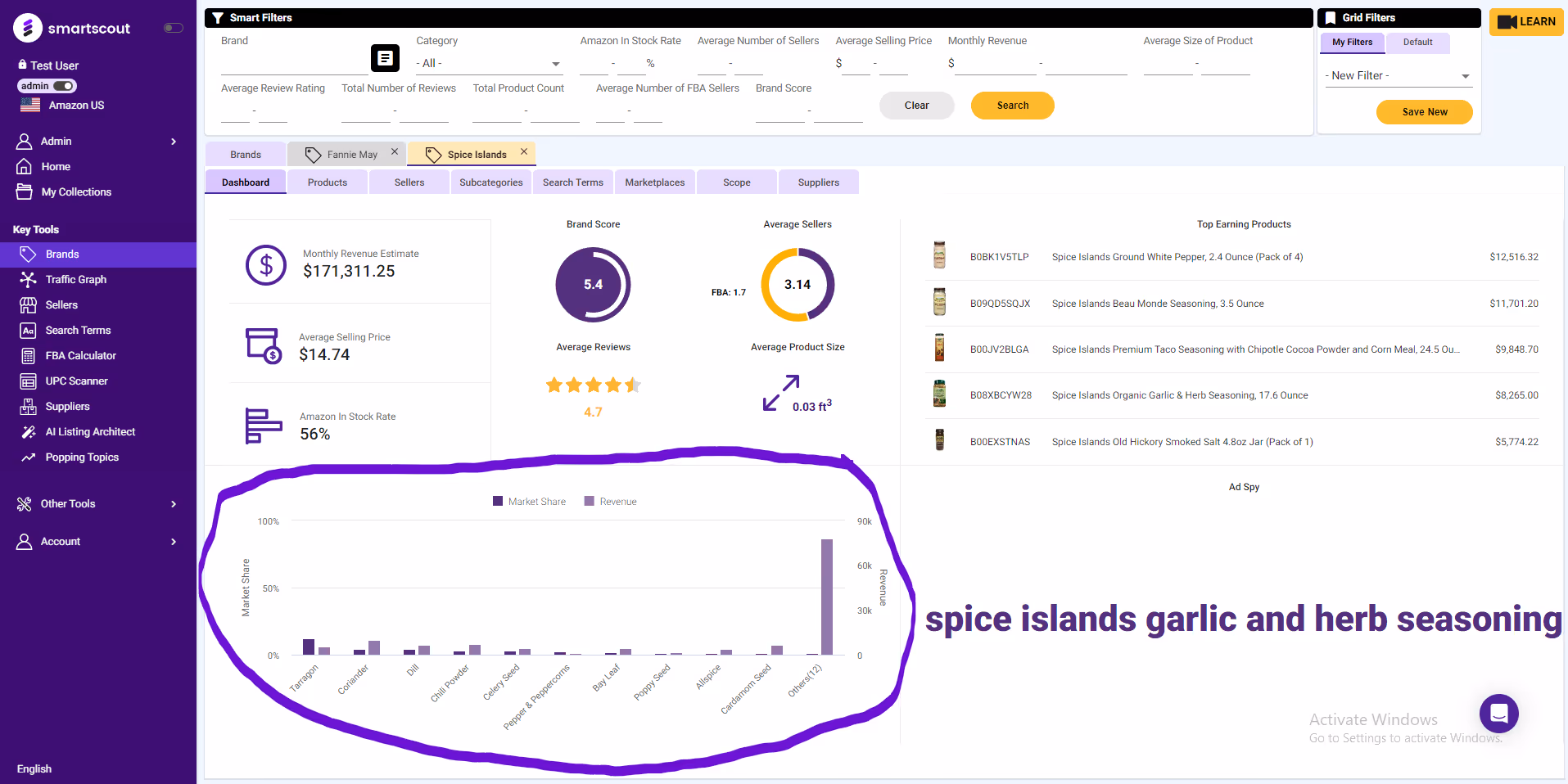Select the Brands main tab
Viewport: 1568px width, 784px height.
pos(246,154)
